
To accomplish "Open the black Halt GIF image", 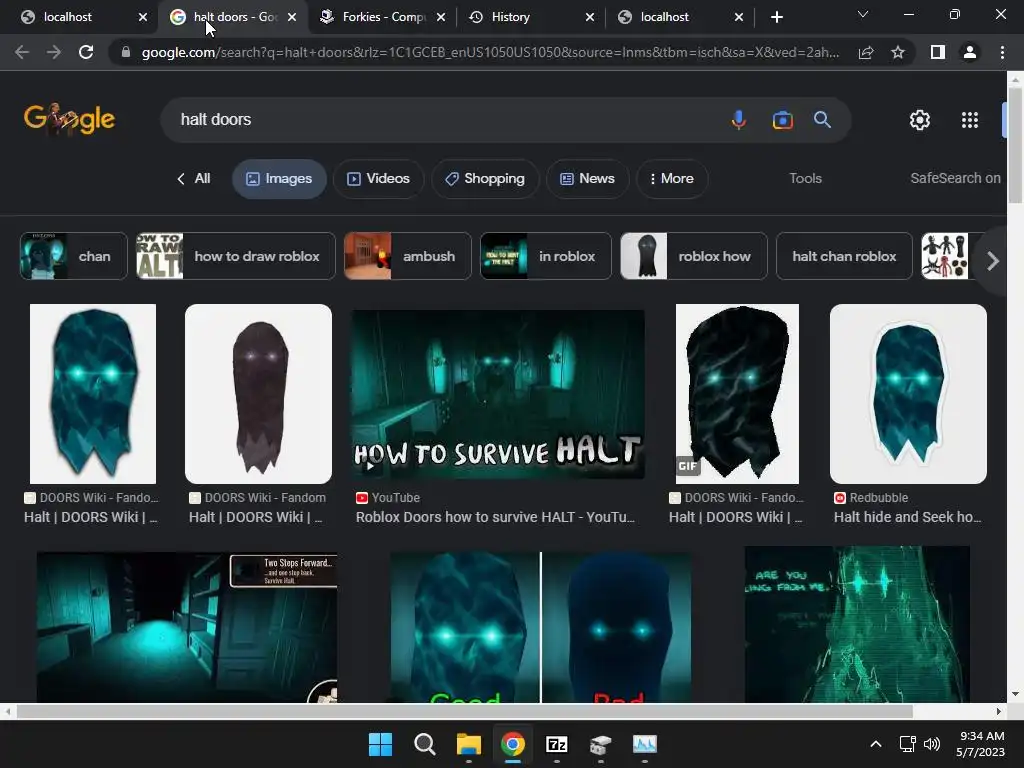I will click(737, 394).
